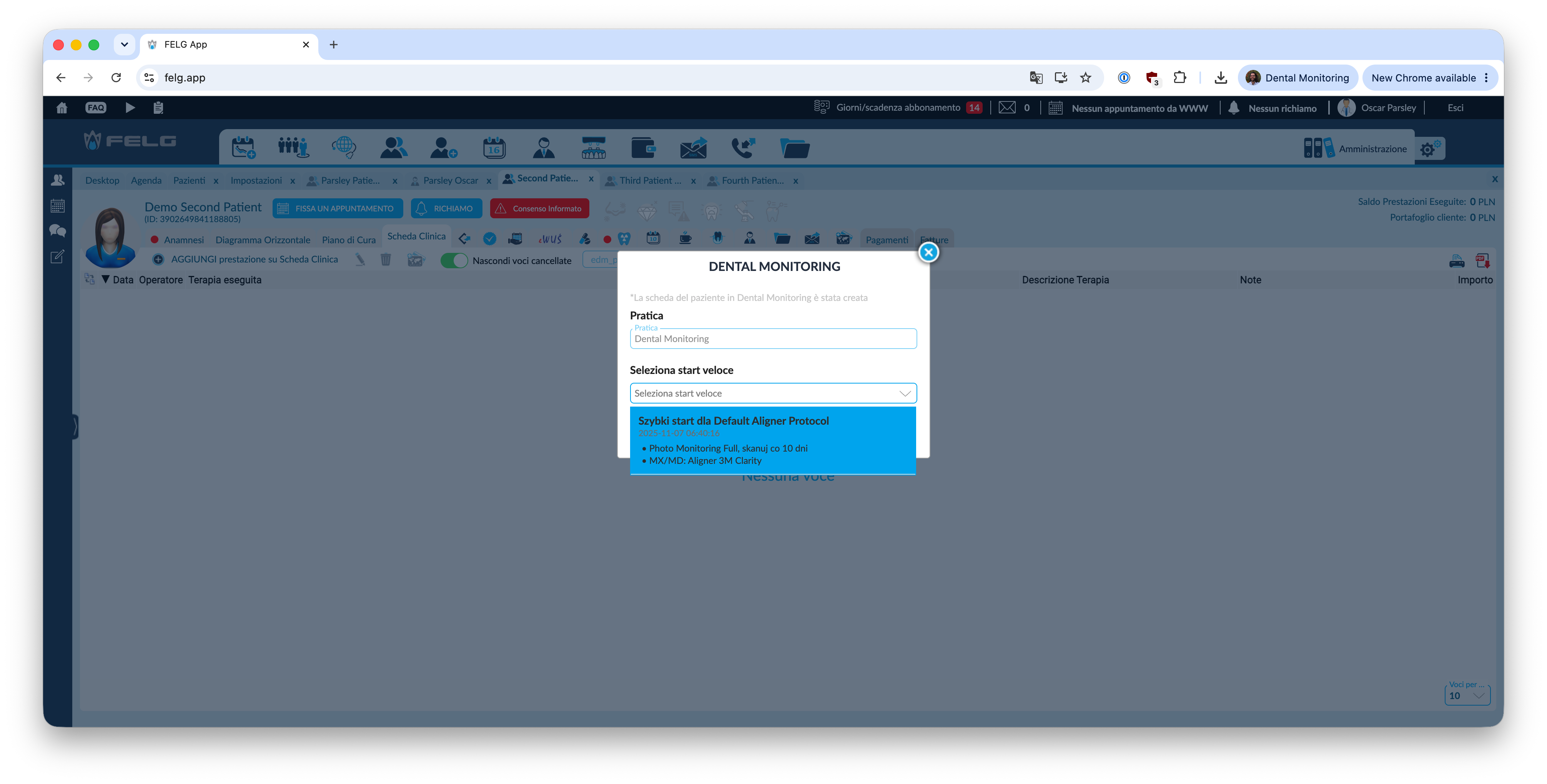
Task: Open new appointment calendar icon in main toolbar
Action: (243, 147)
